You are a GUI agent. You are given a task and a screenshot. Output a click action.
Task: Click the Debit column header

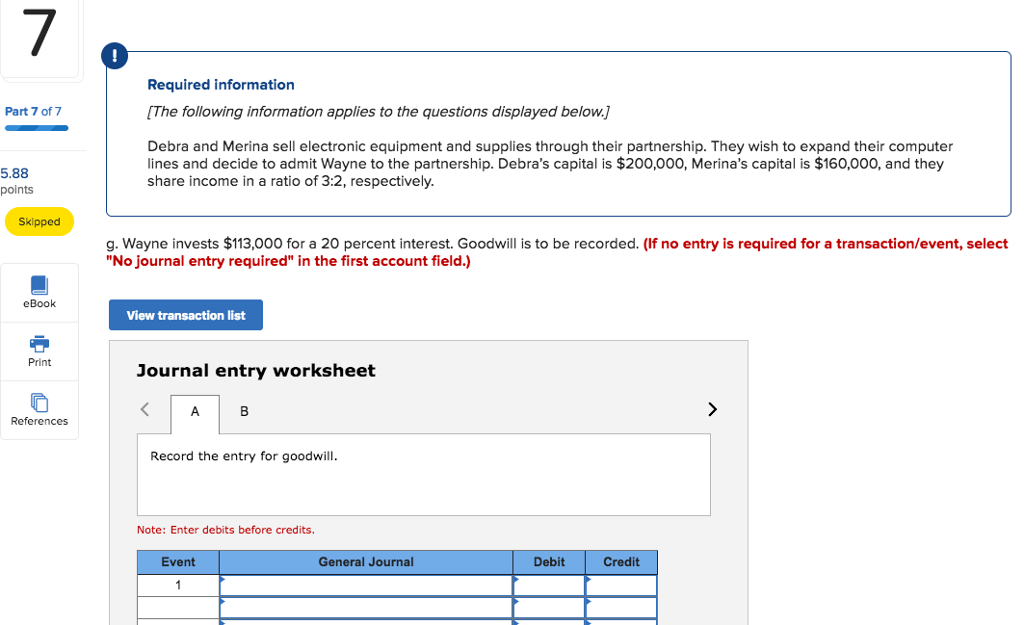(549, 562)
